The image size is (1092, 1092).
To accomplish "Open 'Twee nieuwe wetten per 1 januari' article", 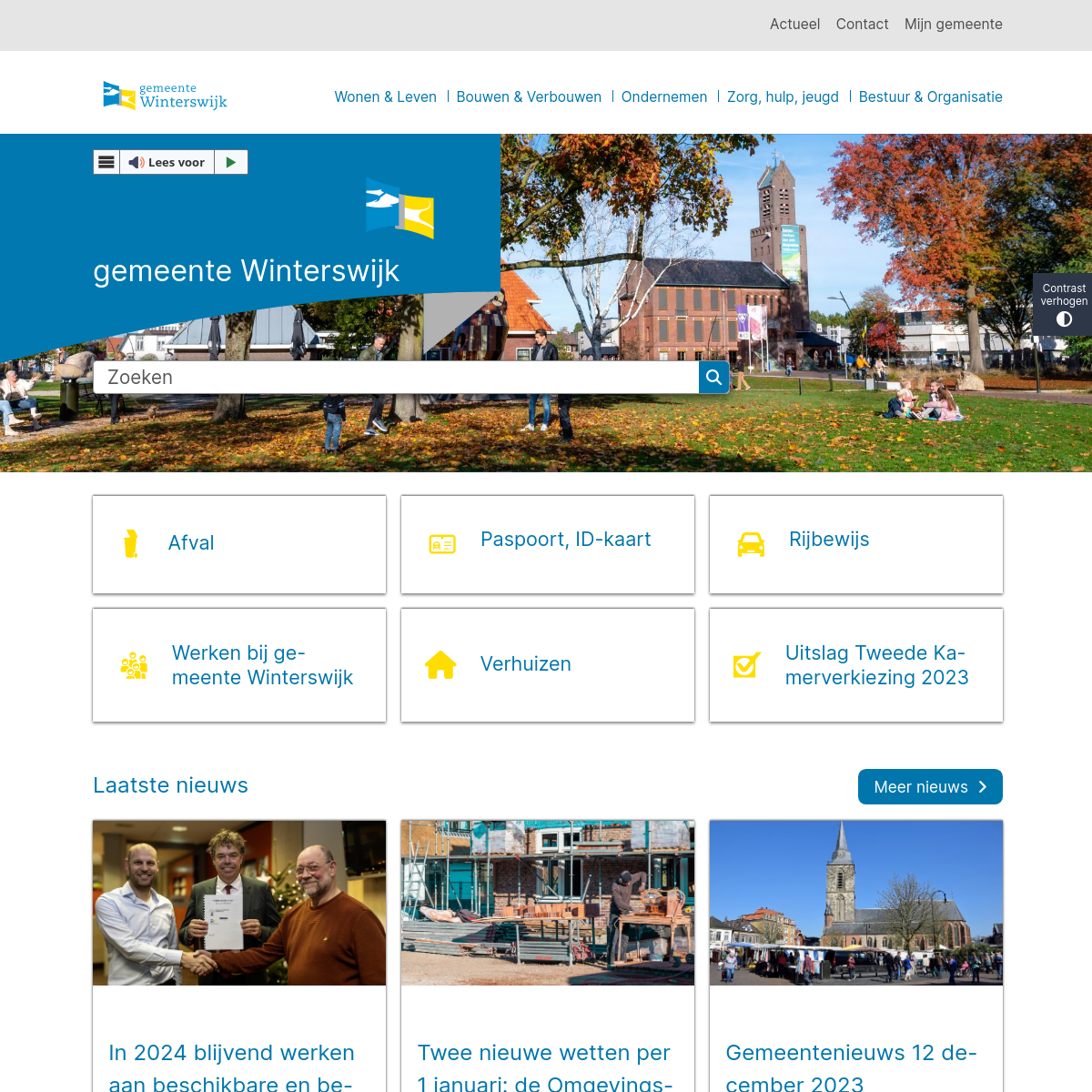I will tap(544, 1067).
